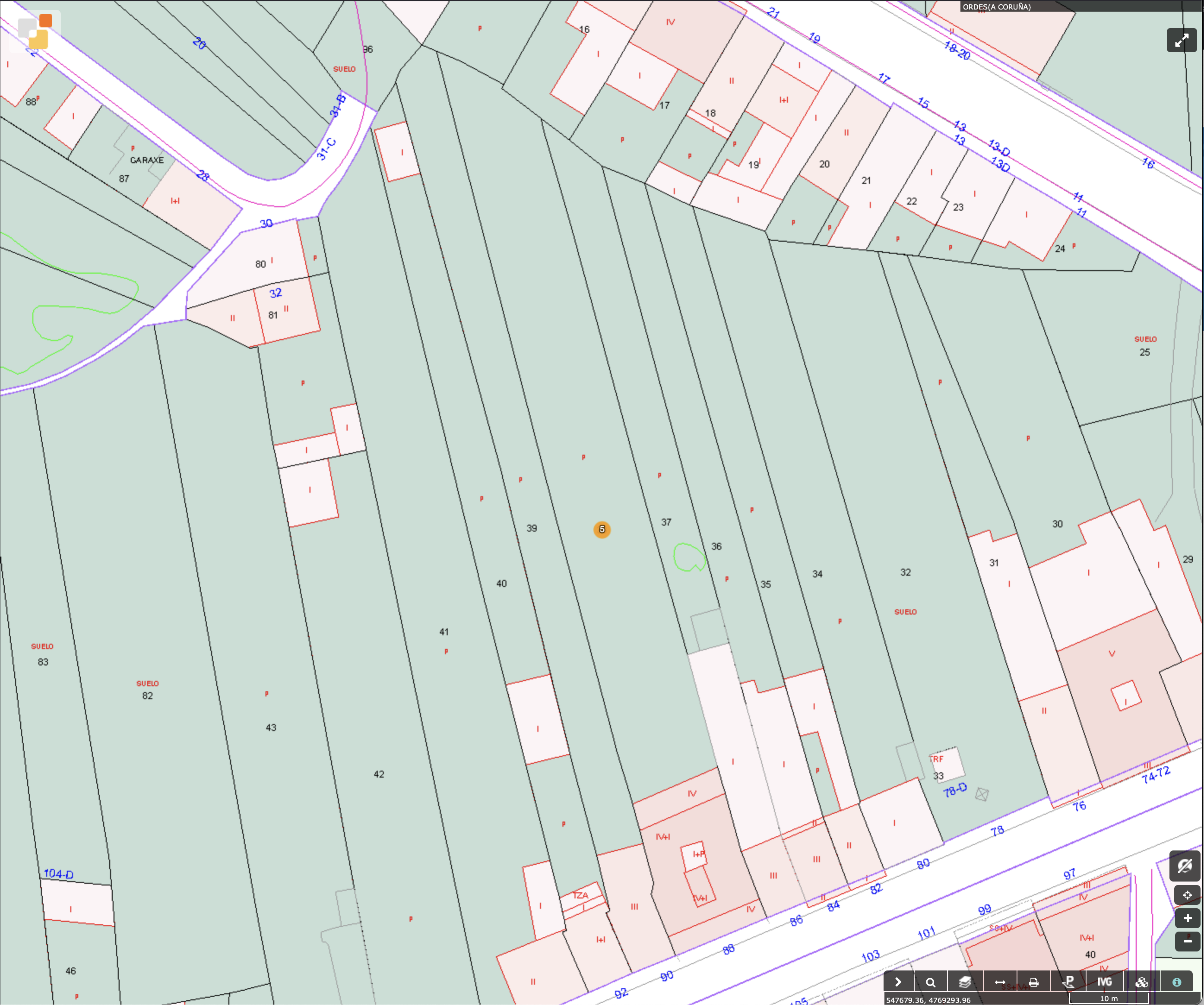Click street number 31-B
The height and width of the screenshot is (1005, 1204).
coord(338,106)
